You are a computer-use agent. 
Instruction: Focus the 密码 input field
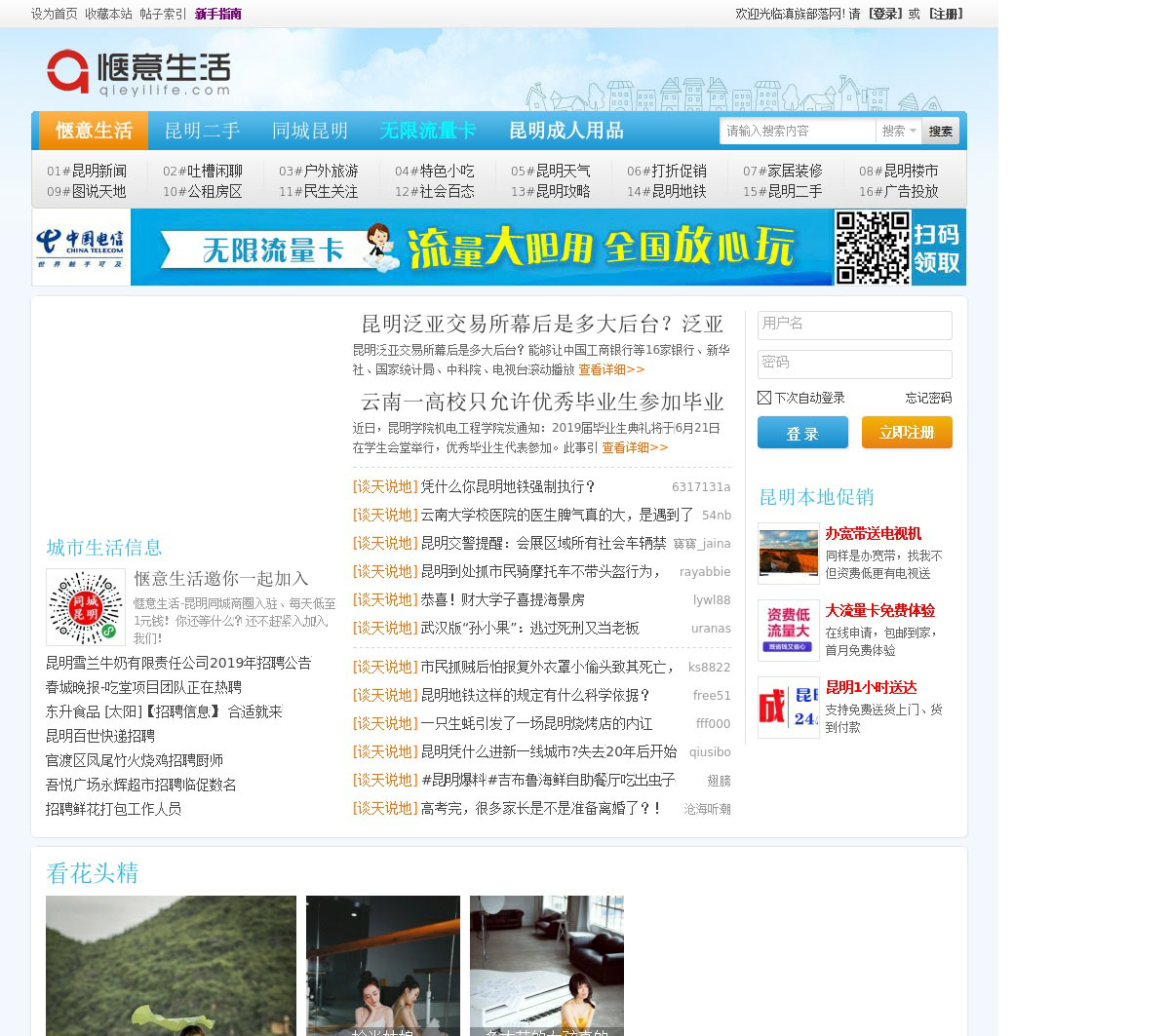(x=855, y=365)
